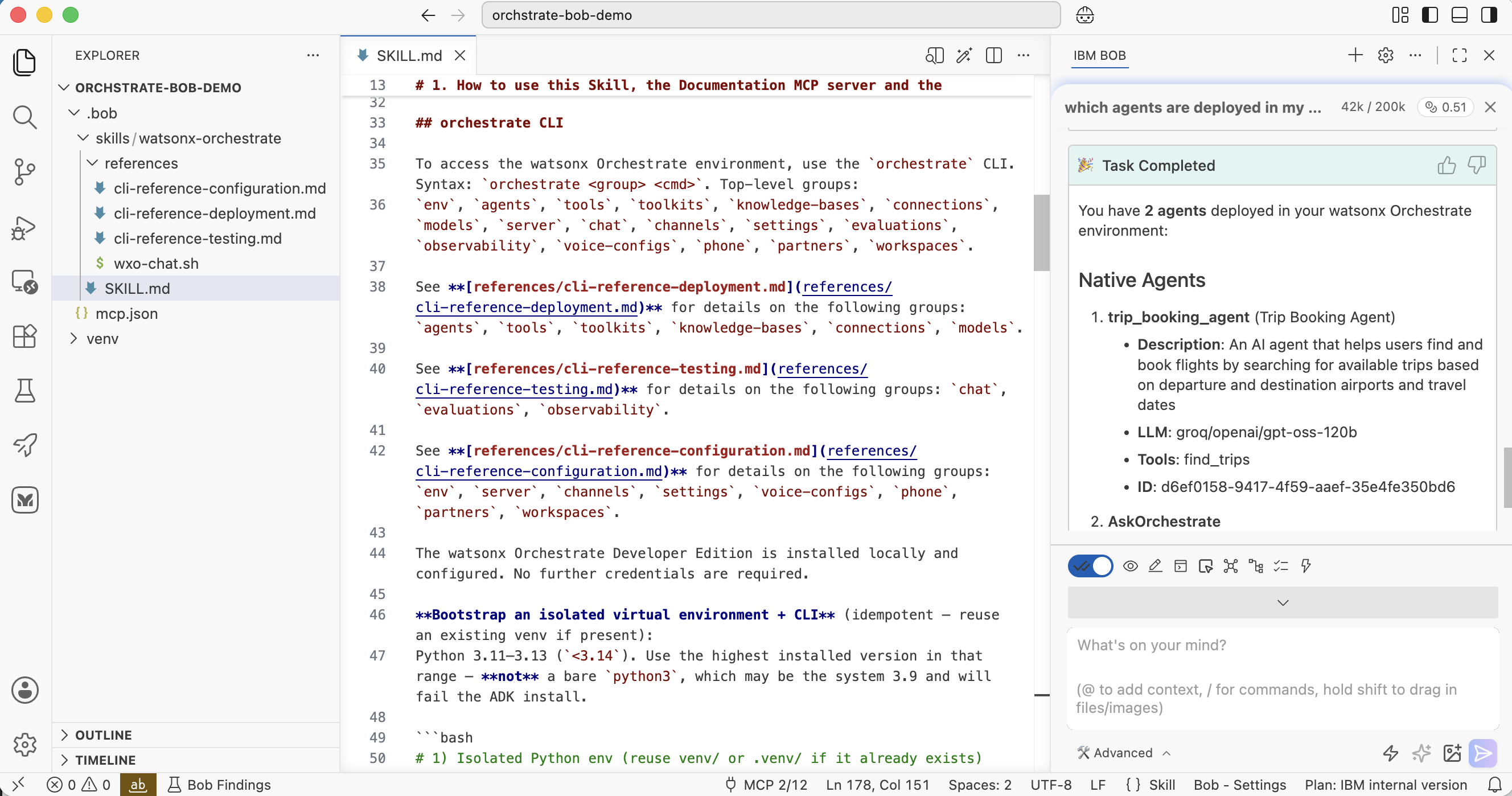Image resolution: width=1512 pixels, height=796 pixels.
Task: Toggle the small bolt auto-approve option
Action: point(1306,566)
